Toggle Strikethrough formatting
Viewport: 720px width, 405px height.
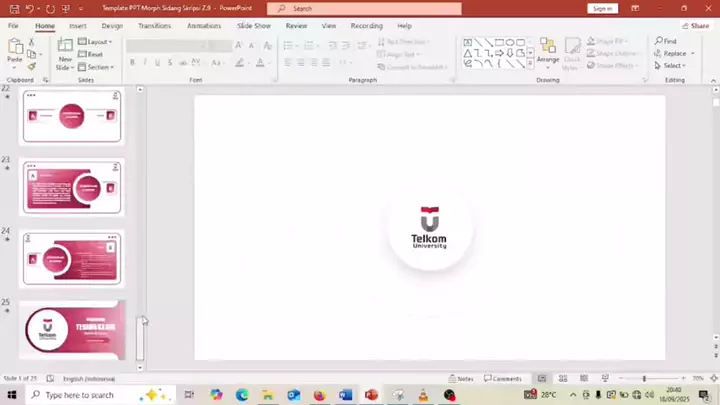pyautogui.click(x=183, y=62)
